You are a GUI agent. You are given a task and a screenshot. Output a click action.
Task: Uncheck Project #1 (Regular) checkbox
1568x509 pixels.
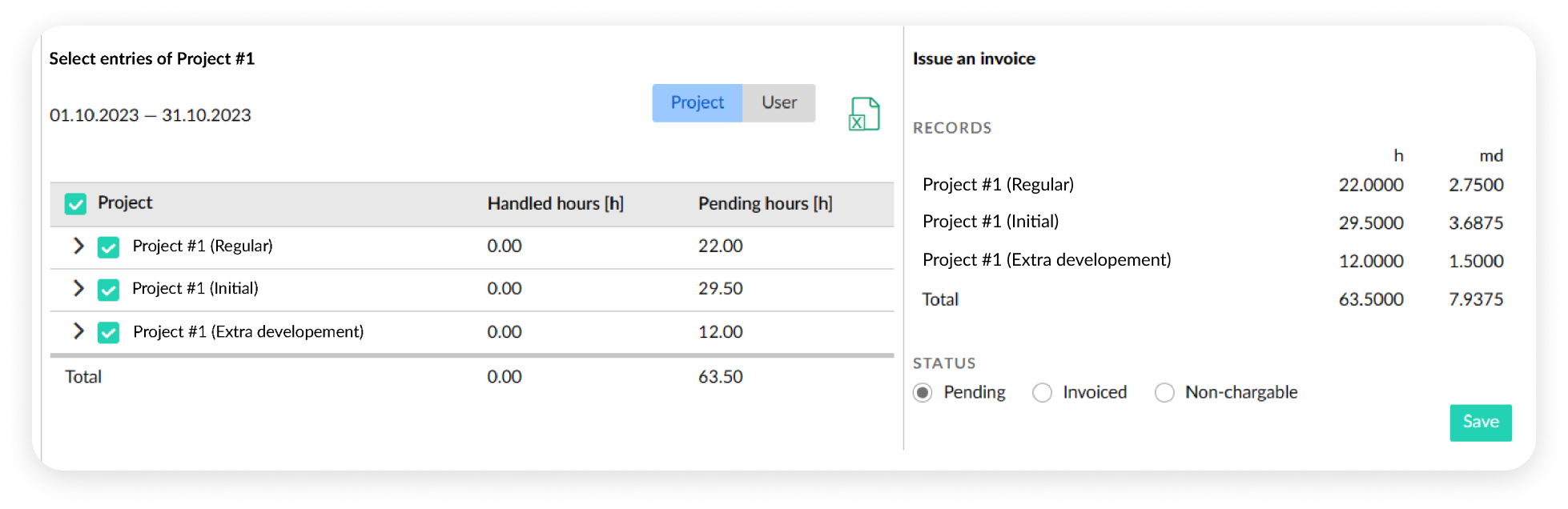pyautogui.click(x=108, y=247)
